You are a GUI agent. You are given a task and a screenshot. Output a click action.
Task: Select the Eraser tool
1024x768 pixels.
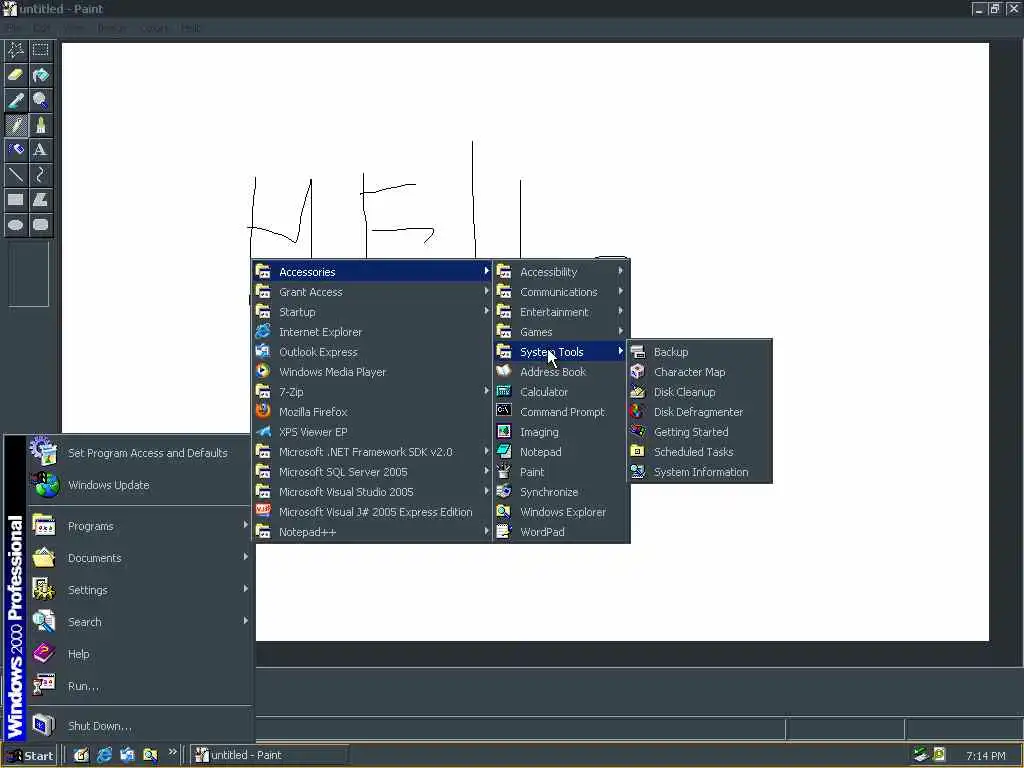[x=16, y=75]
